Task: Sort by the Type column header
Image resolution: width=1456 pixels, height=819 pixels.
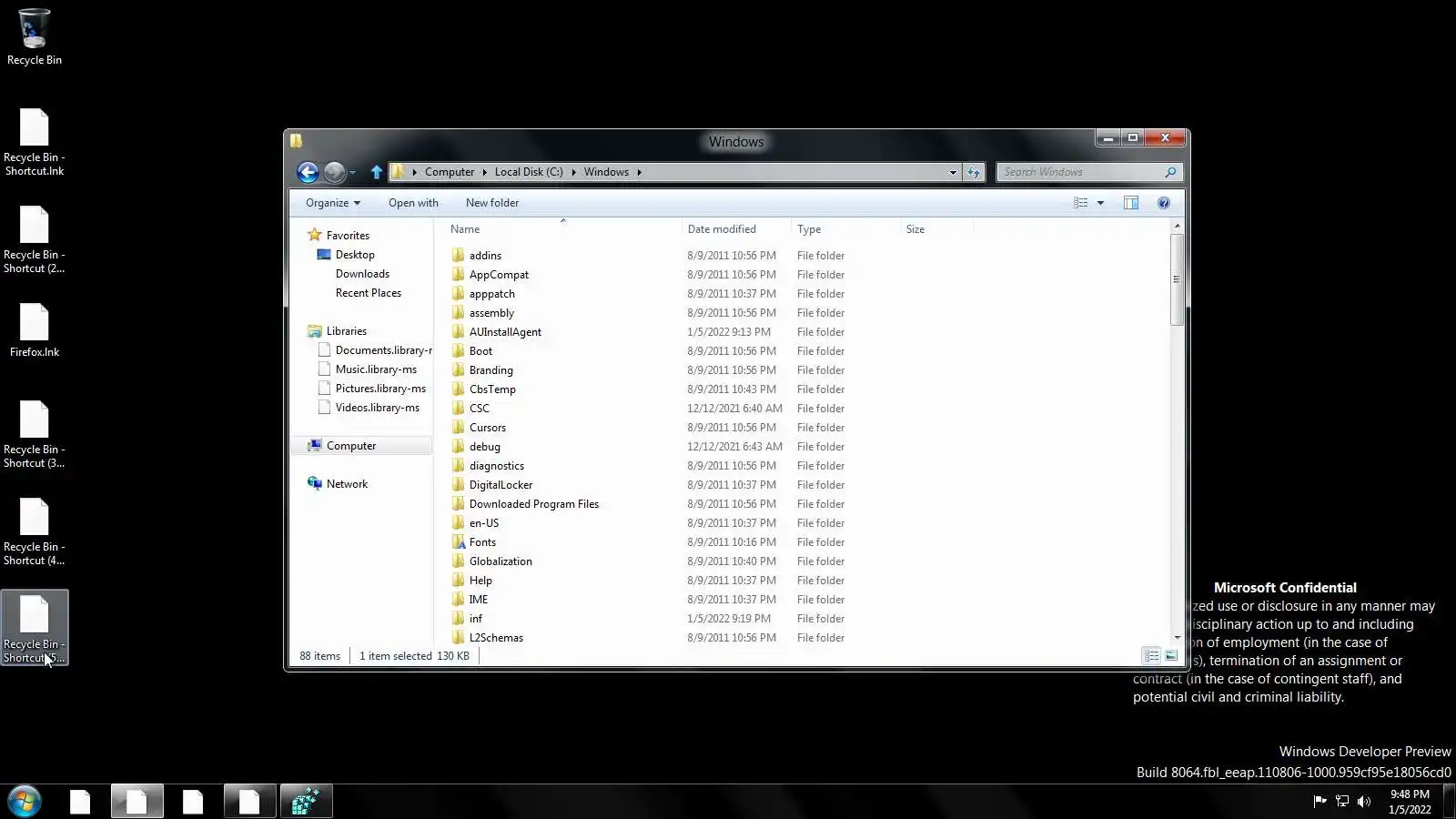Action: [x=845, y=229]
